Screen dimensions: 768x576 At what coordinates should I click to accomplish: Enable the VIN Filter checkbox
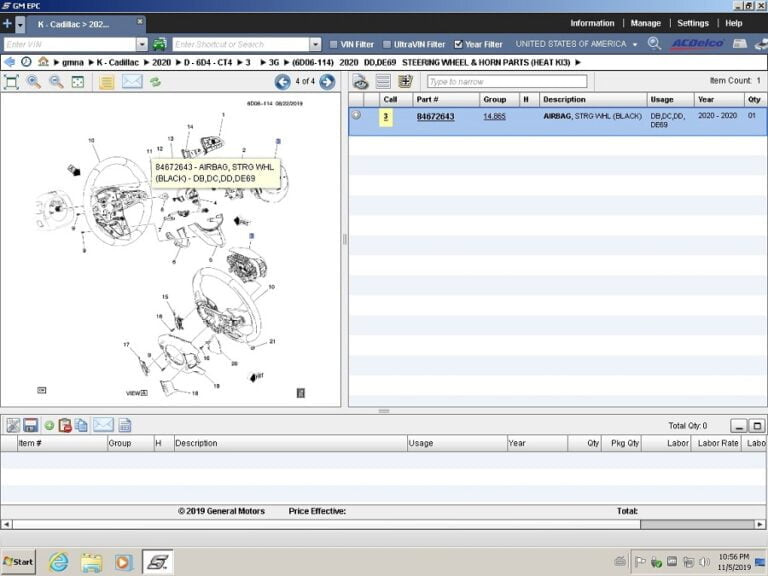[332, 44]
